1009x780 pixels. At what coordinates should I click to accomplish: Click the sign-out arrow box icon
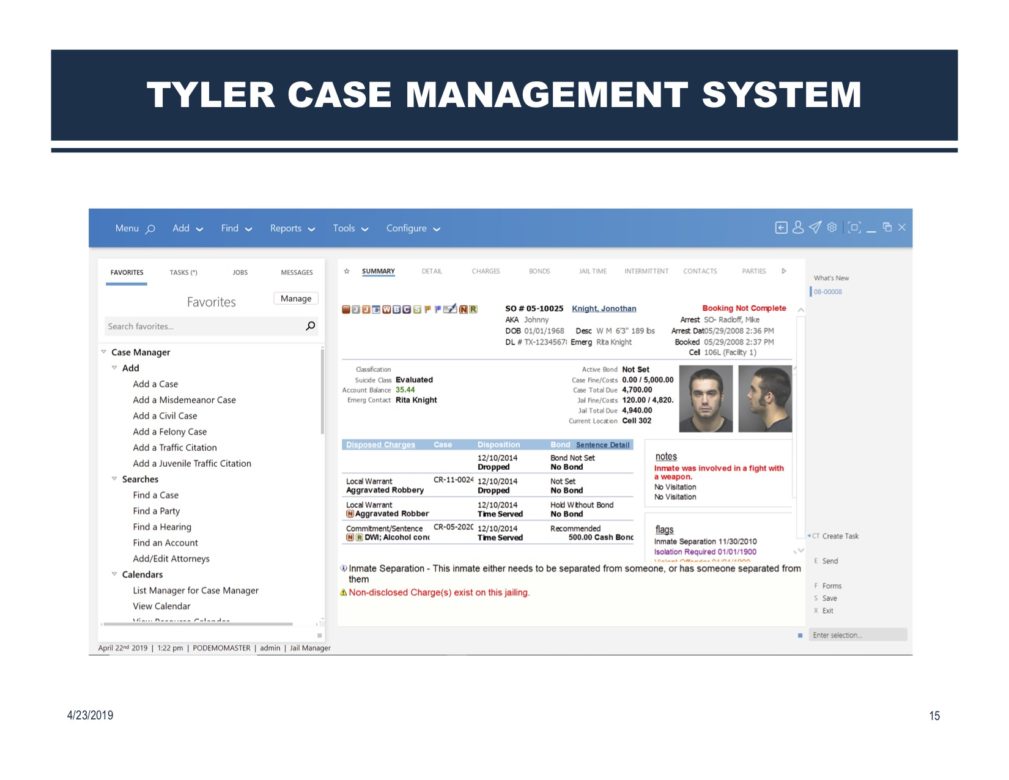coord(781,228)
